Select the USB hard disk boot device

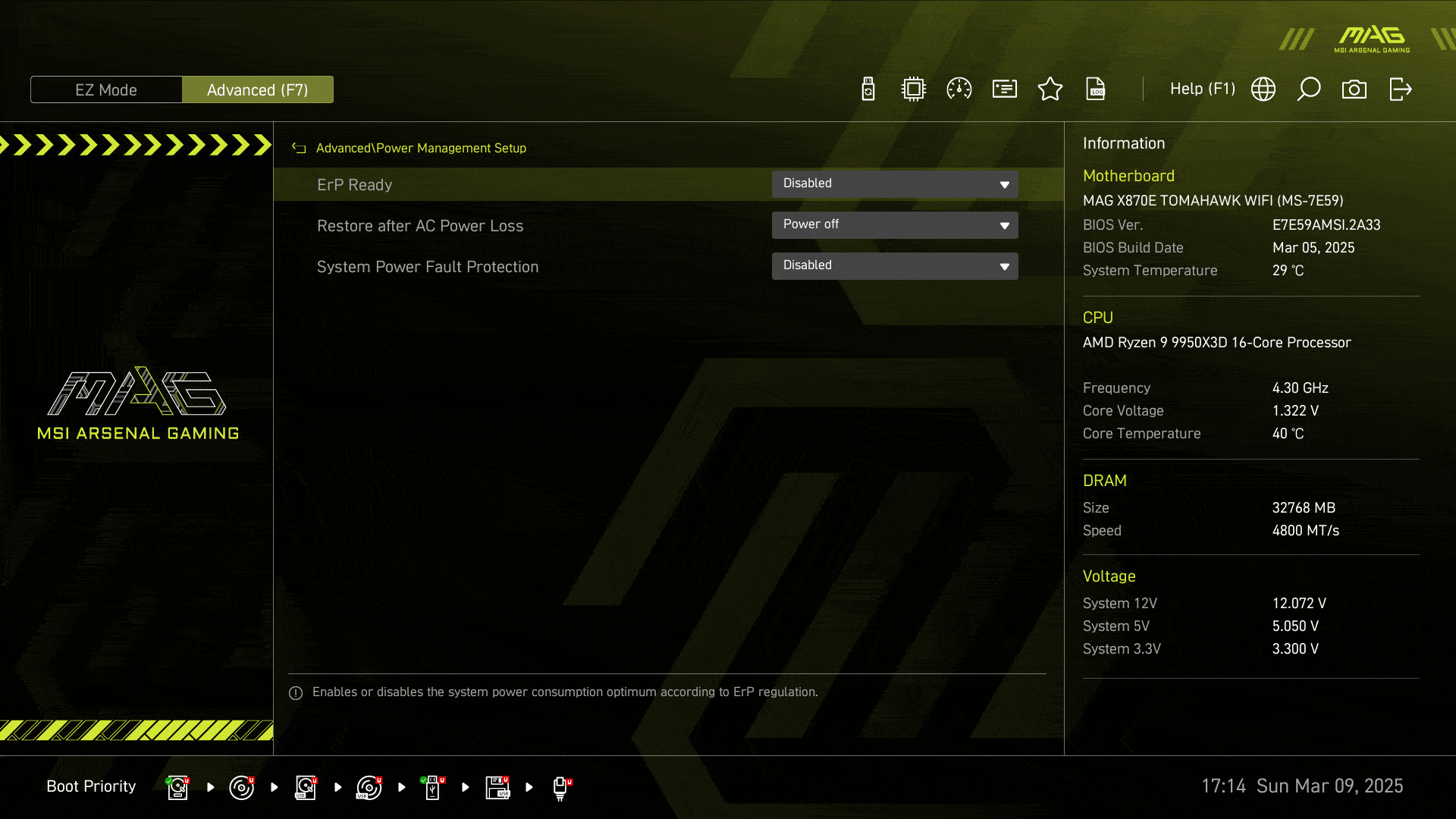[306, 787]
